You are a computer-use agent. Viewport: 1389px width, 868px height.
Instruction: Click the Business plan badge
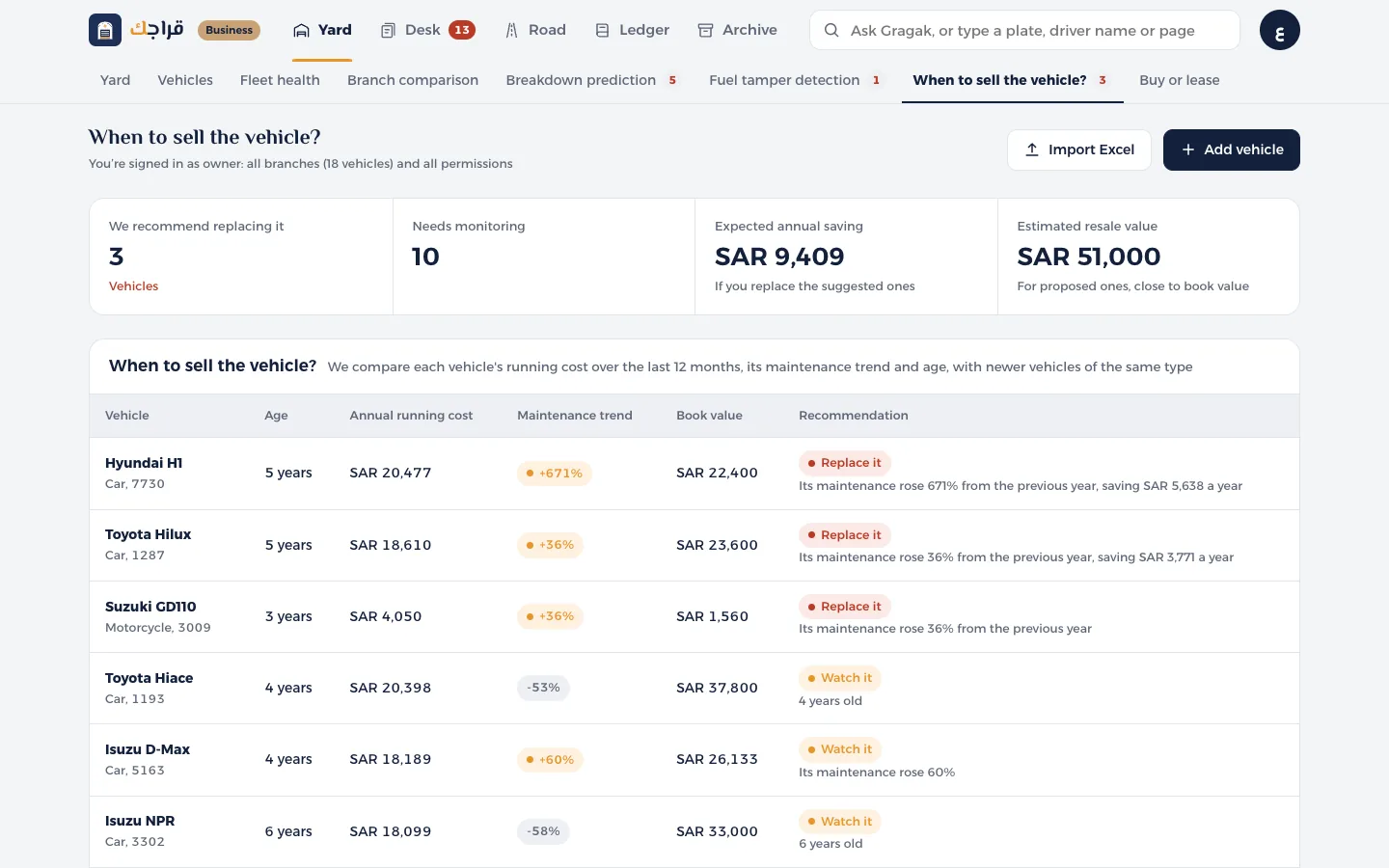229,30
